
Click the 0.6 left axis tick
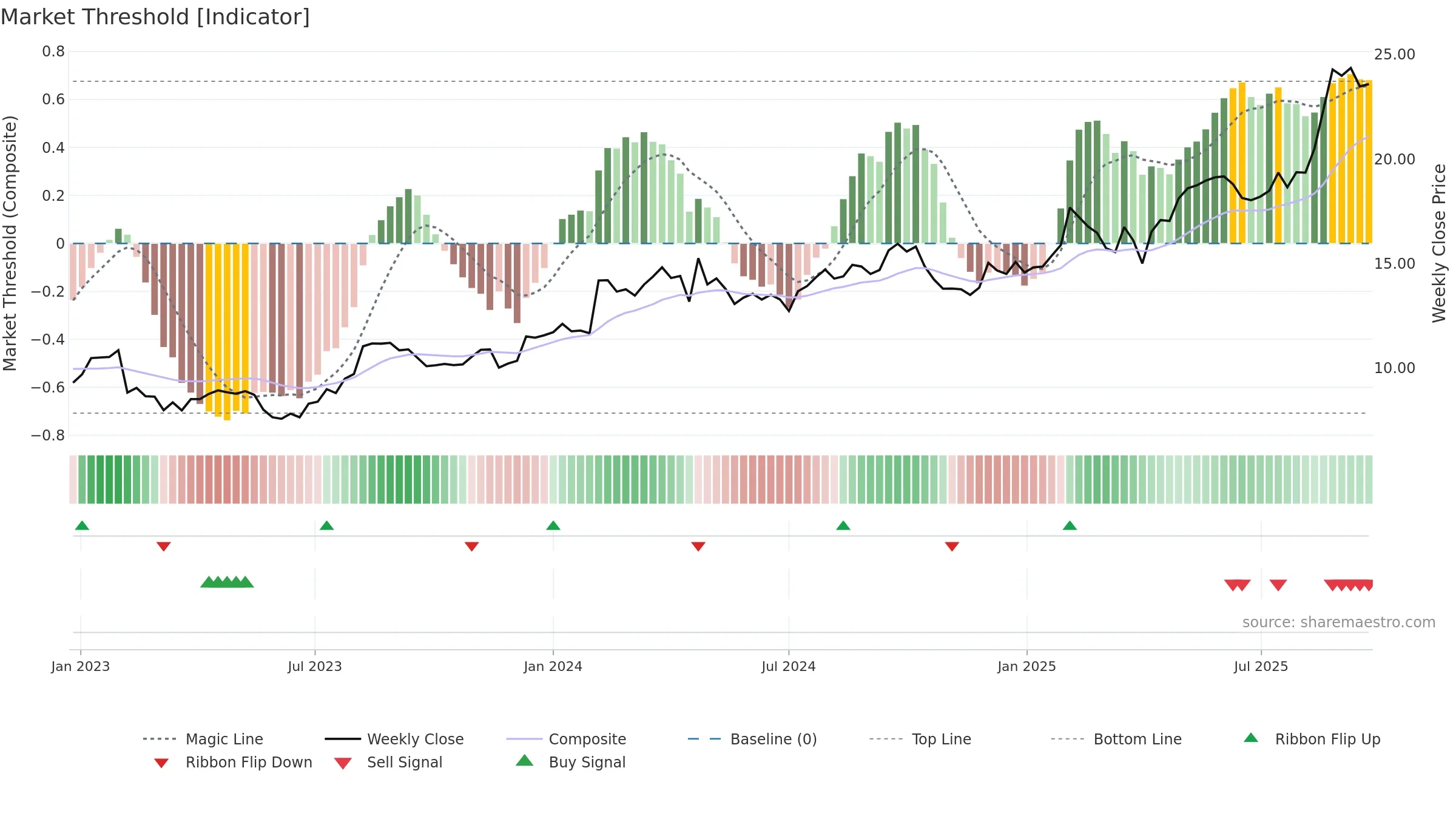click(x=53, y=99)
